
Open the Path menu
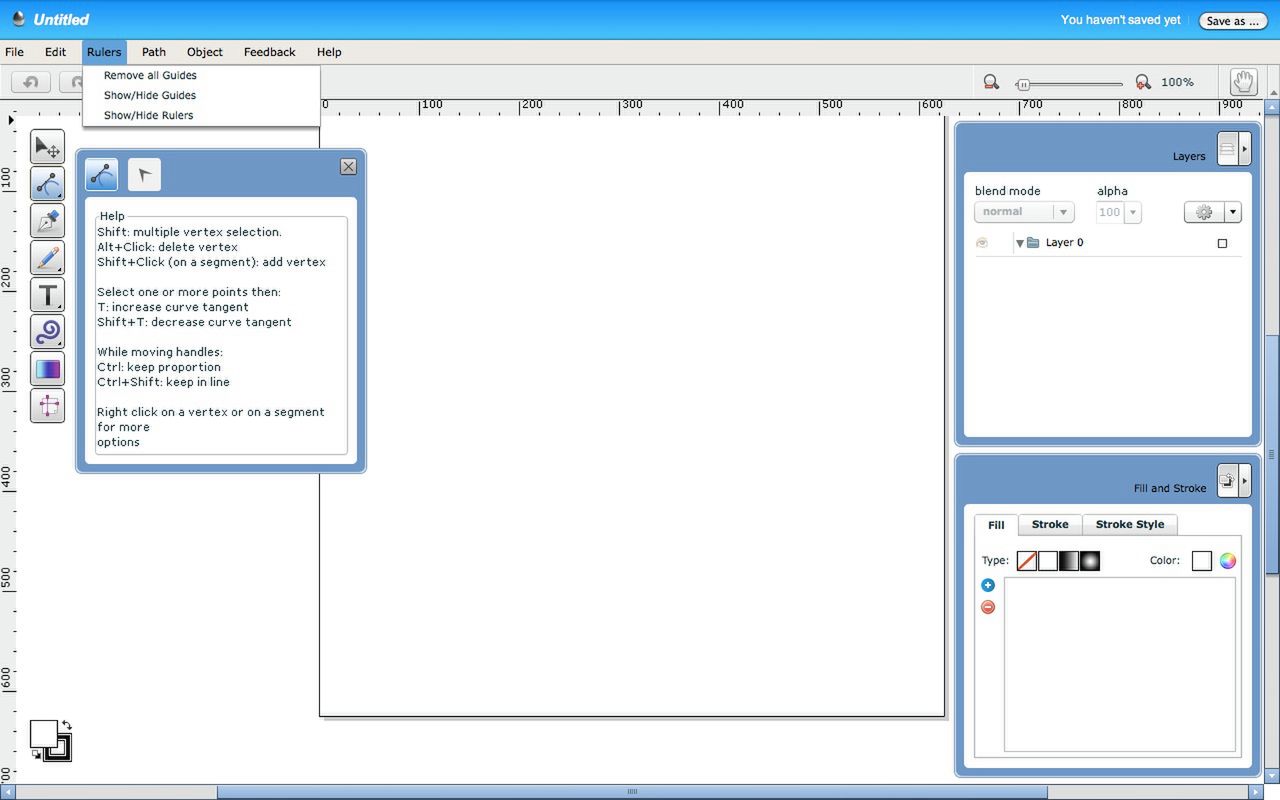click(x=154, y=52)
